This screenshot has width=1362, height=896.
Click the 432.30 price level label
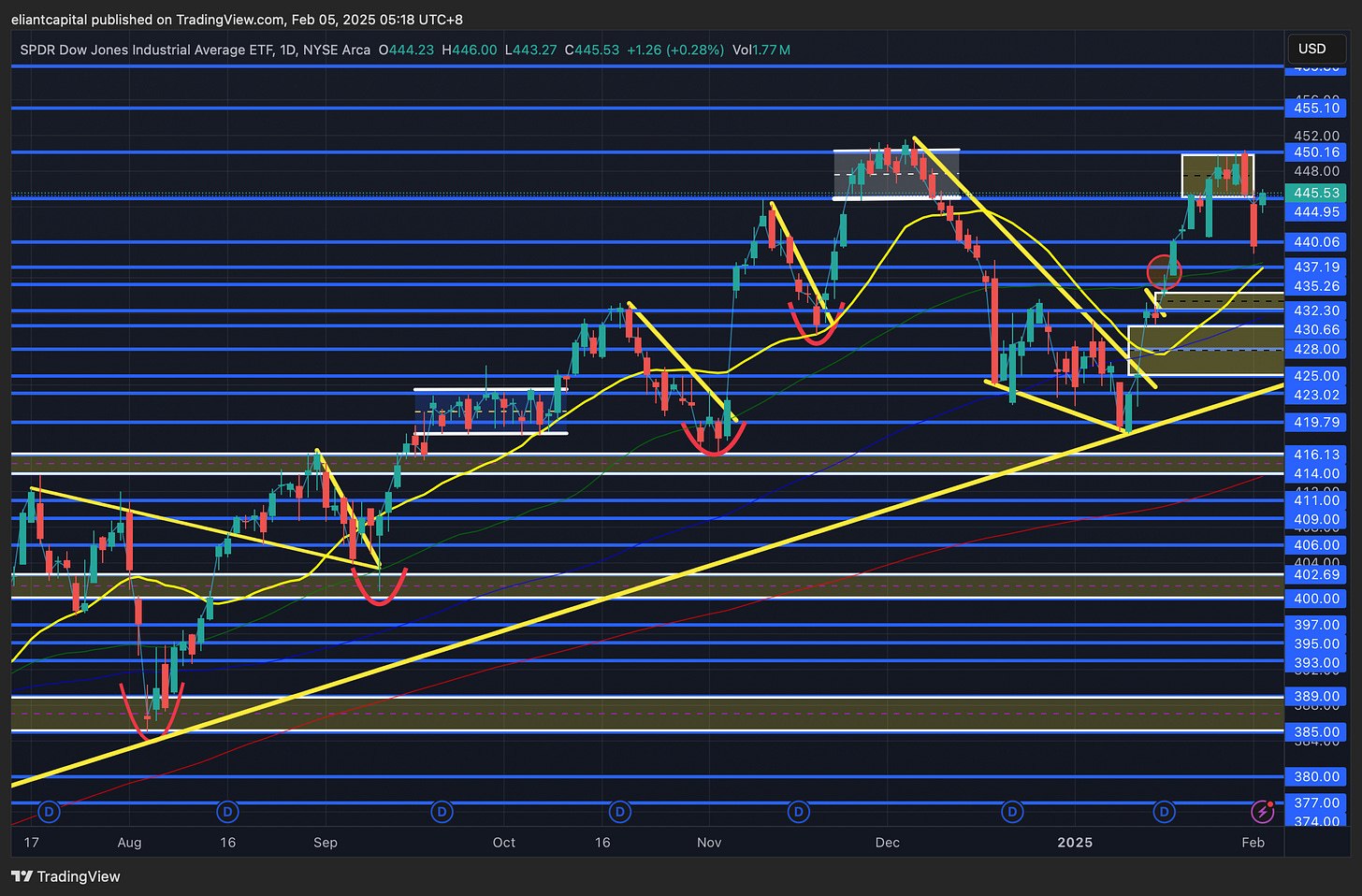tap(1316, 311)
